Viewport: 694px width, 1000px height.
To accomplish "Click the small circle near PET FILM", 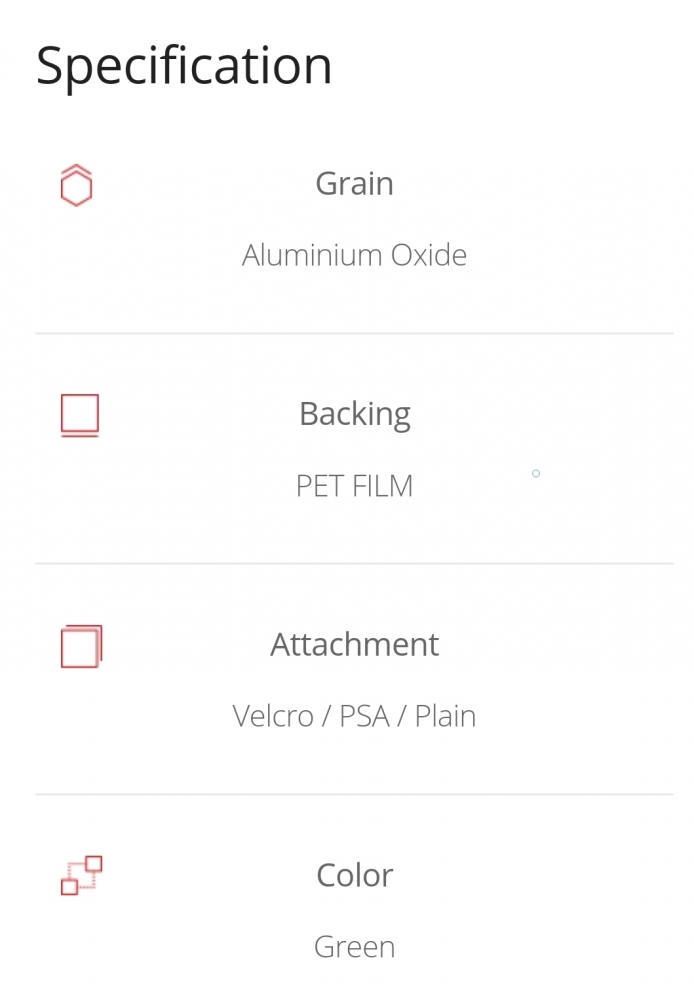I will tap(536, 473).
